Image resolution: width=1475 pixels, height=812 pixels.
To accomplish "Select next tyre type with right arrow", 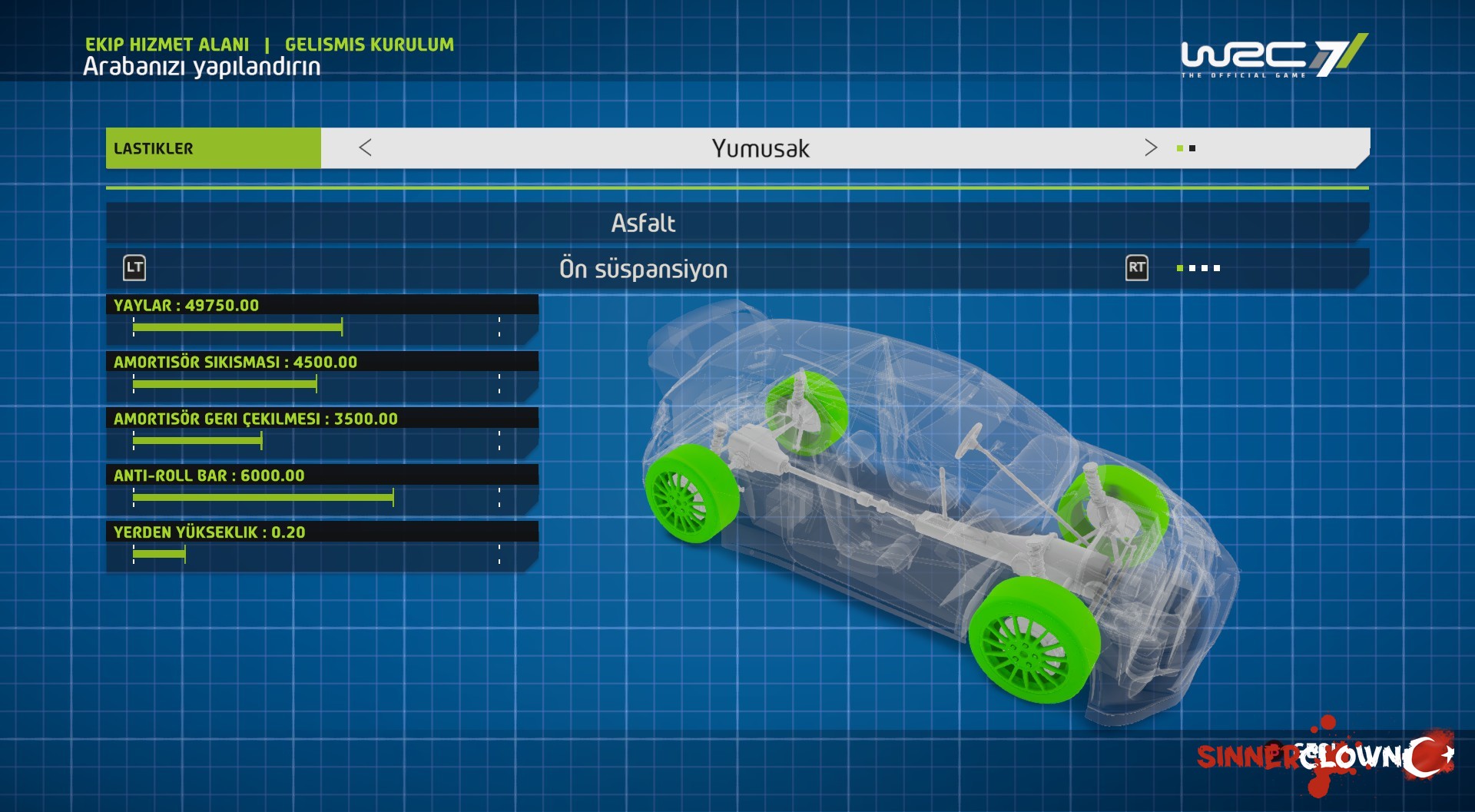I will (1150, 147).
